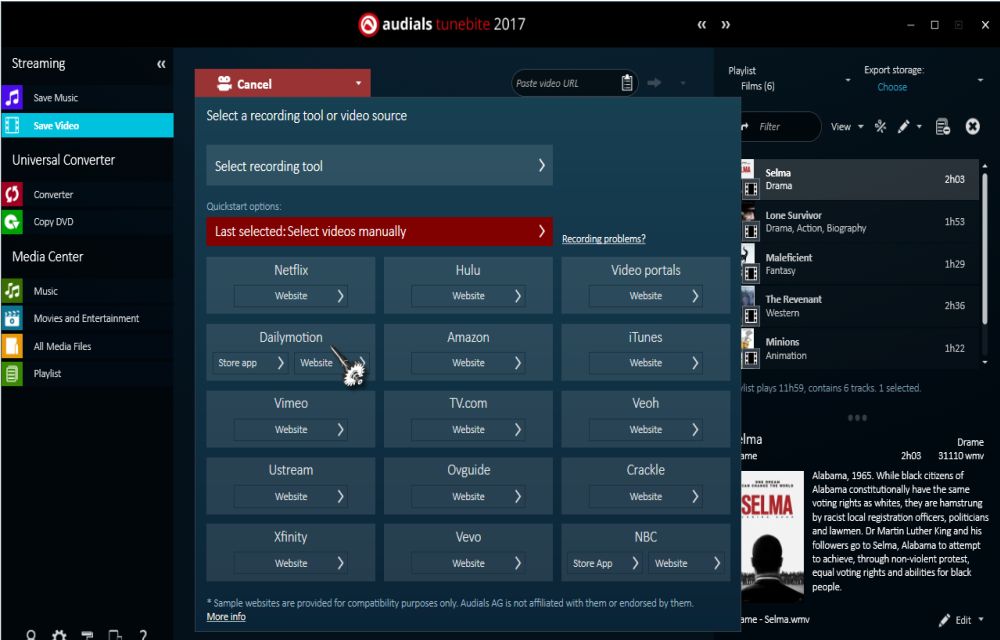Open the View dropdown in playlist toolbar
This screenshot has width=1000, height=640.
(x=847, y=127)
